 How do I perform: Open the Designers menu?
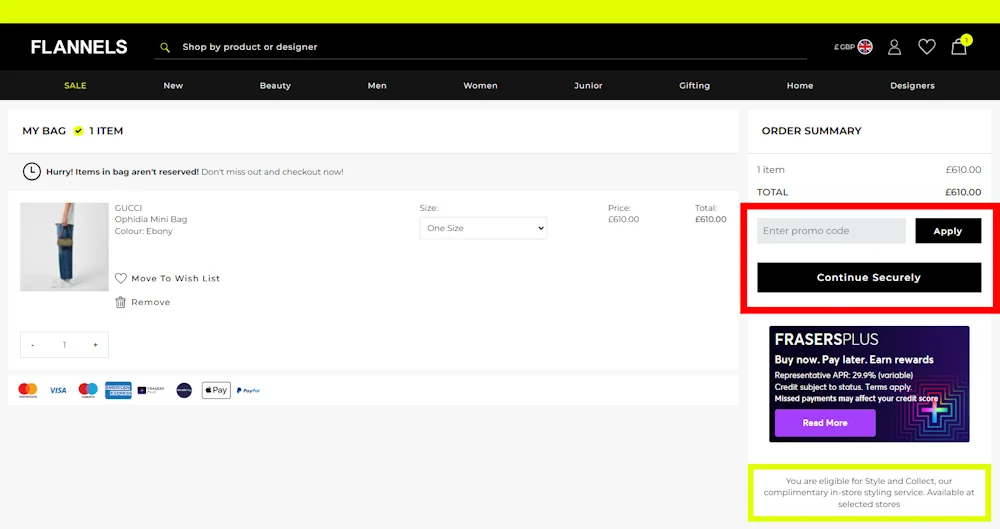[912, 86]
